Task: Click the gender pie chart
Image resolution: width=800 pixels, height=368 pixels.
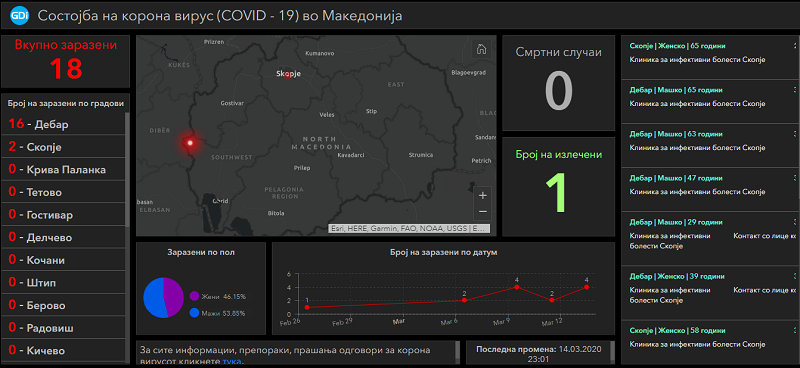Action: click(163, 298)
